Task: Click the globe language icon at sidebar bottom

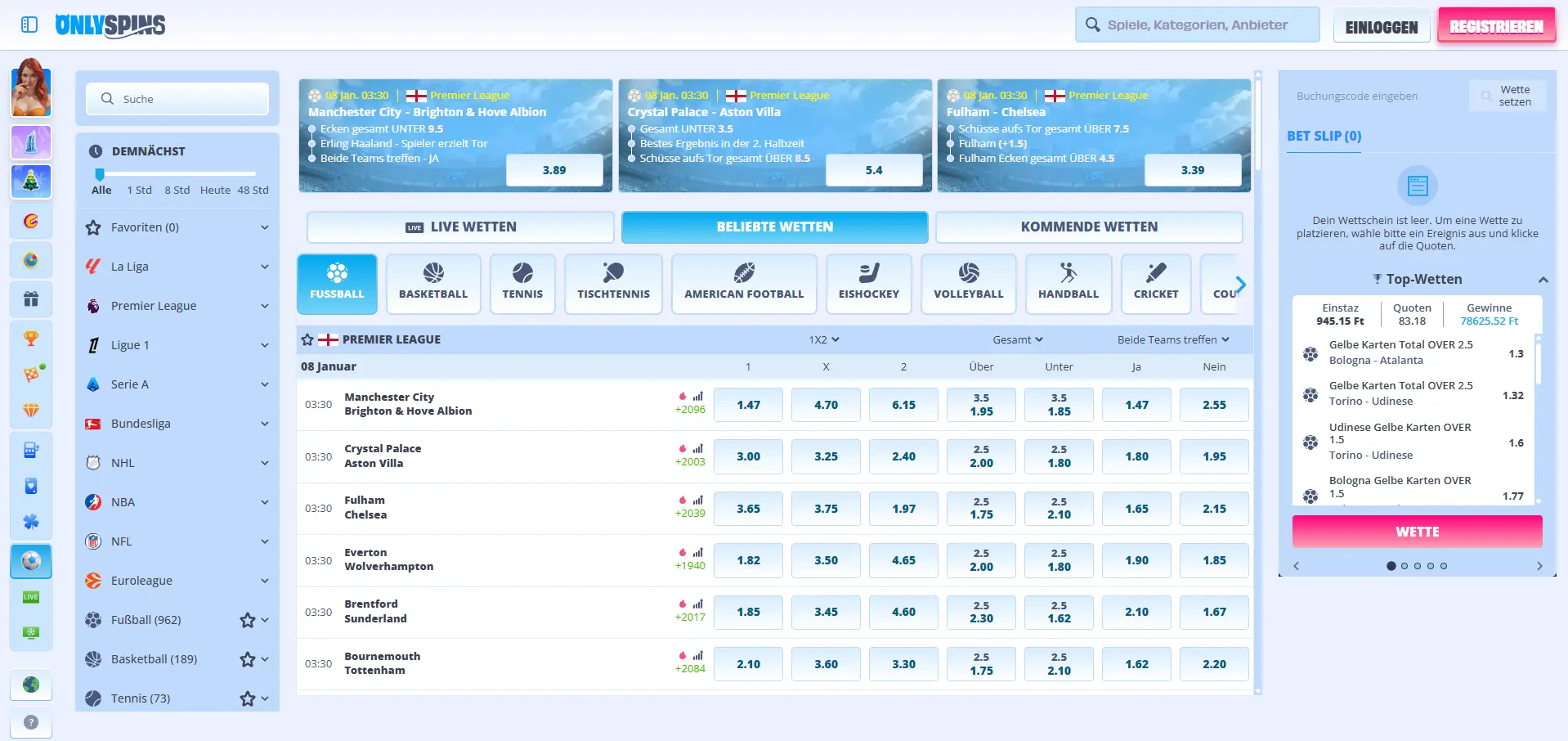Action: [x=31, y=685]
